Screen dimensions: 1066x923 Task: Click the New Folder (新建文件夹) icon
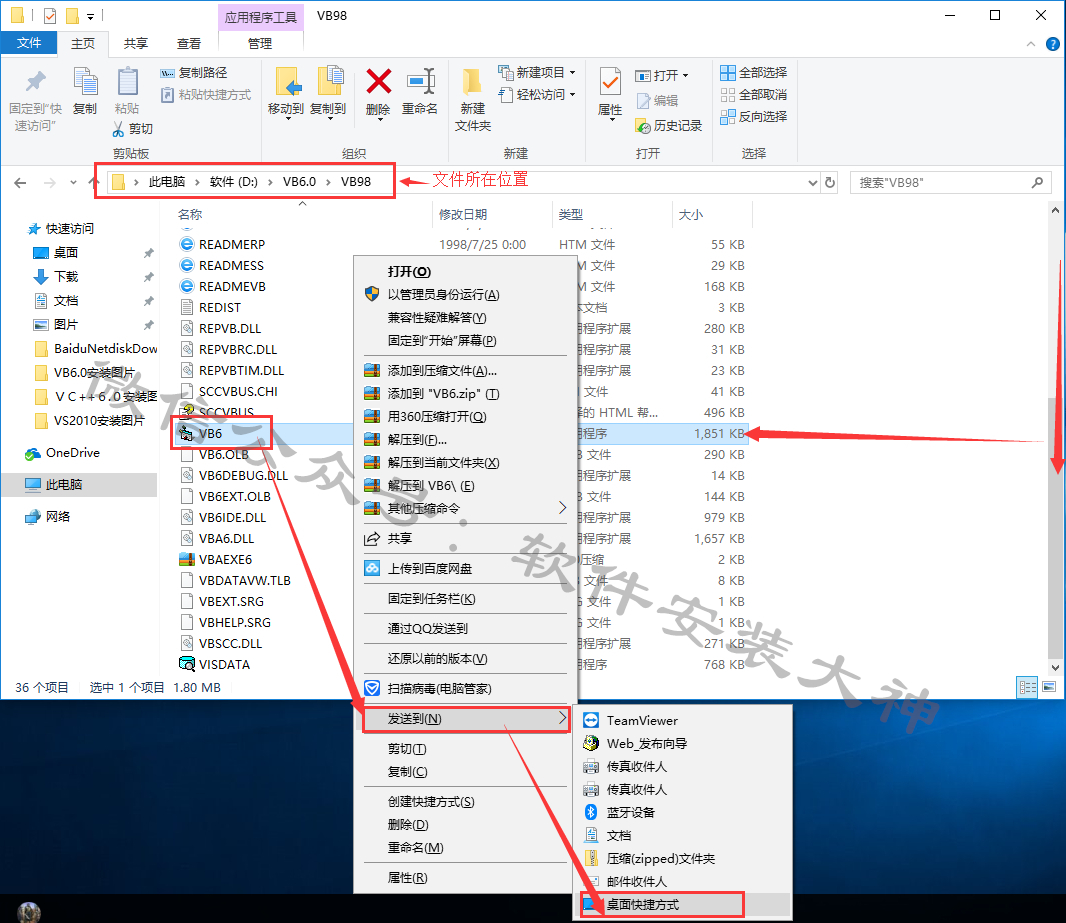[x=472, y=82]
